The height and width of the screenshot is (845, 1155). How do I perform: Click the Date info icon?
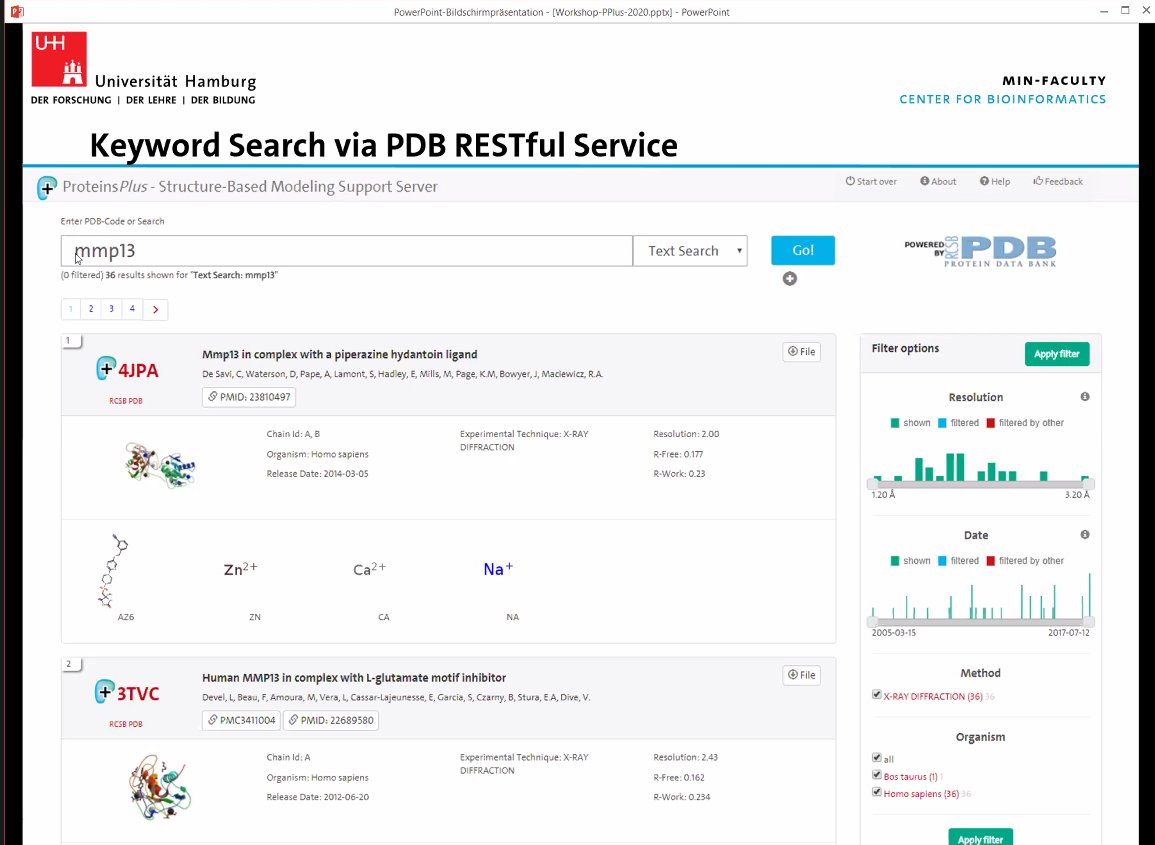1085,535
